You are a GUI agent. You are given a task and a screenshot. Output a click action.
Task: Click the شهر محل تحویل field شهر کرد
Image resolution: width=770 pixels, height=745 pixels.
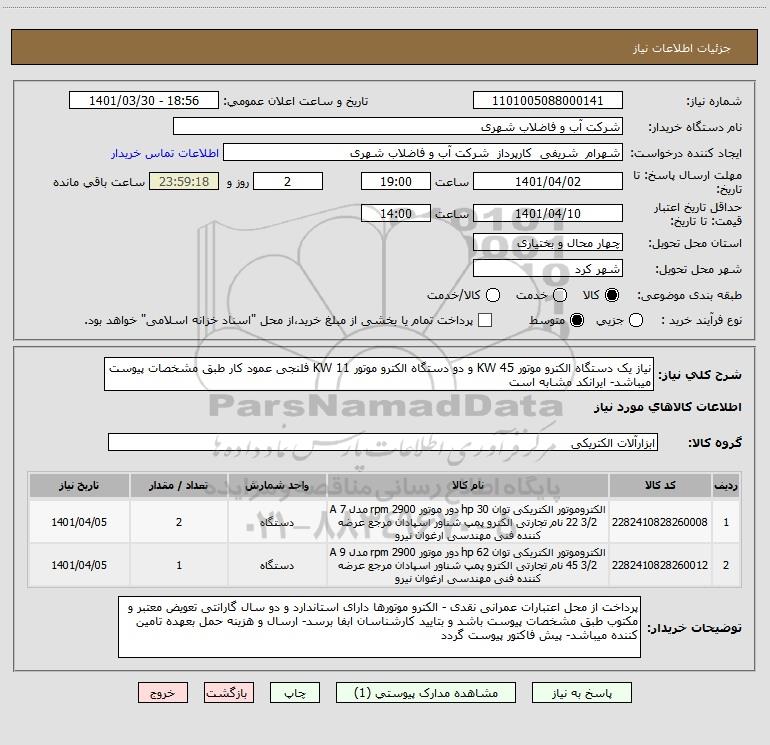548,269
